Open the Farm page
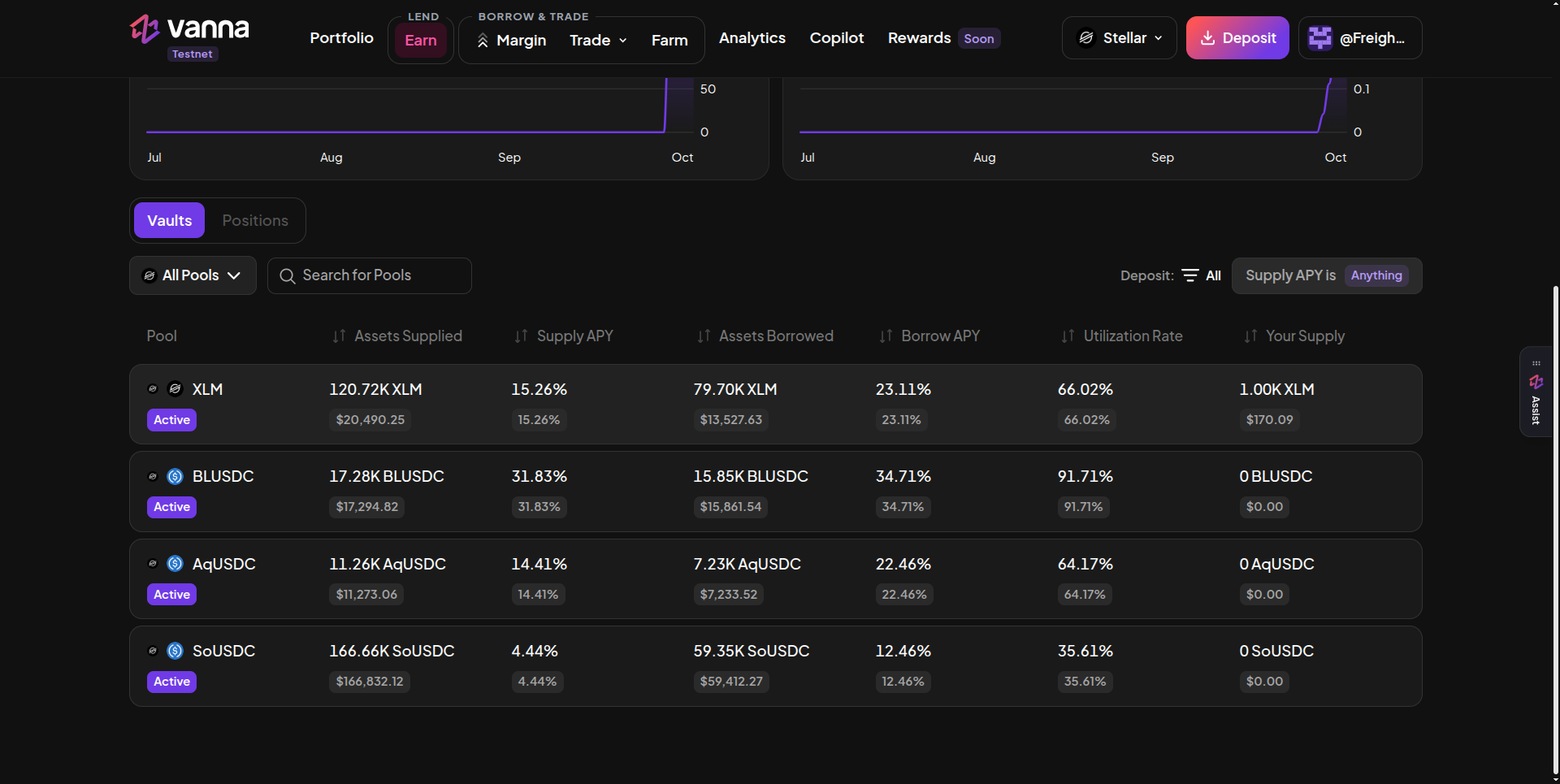Viewport: 1560px width, 784px height. click(x=669, y=41)
